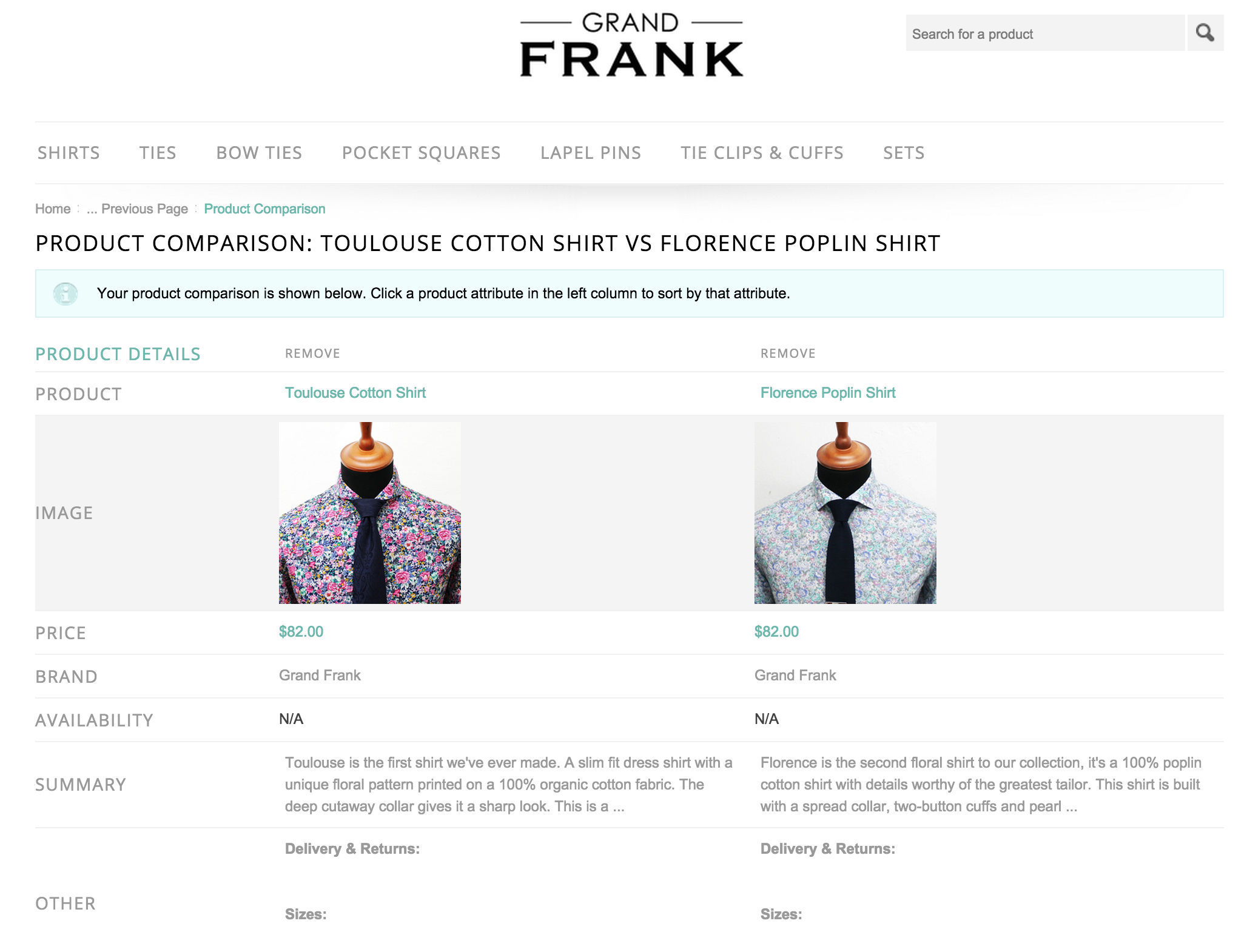The width and height of the screenshot is (1247, 952).
Task: Focus the product search field
Action: (x=1044, y=34)
